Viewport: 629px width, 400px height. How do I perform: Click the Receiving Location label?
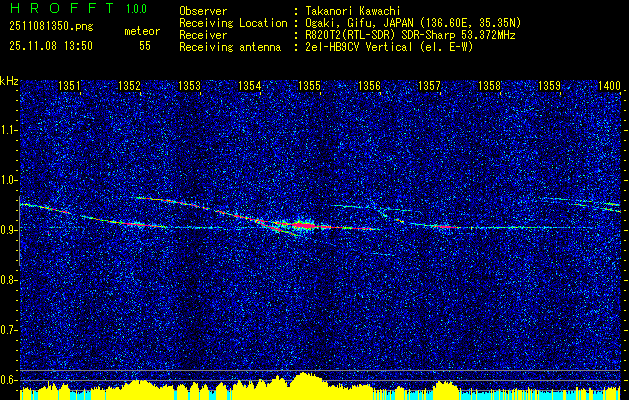point(233,23)
